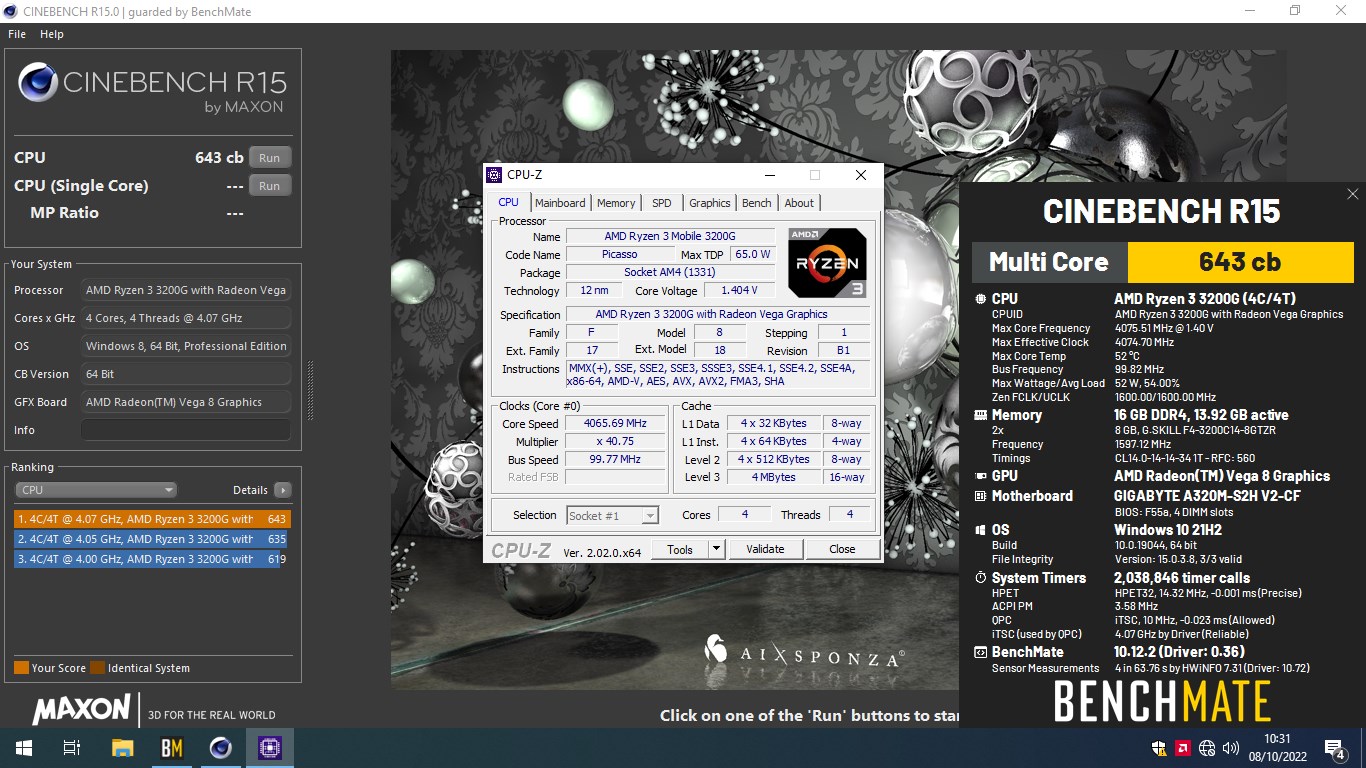Open the network status tray icon

[1207, 748]
